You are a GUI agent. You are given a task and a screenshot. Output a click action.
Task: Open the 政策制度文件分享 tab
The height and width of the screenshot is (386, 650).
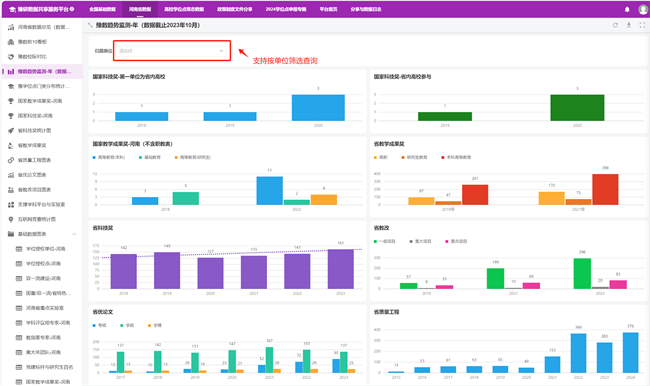click(x=235, y=9)
